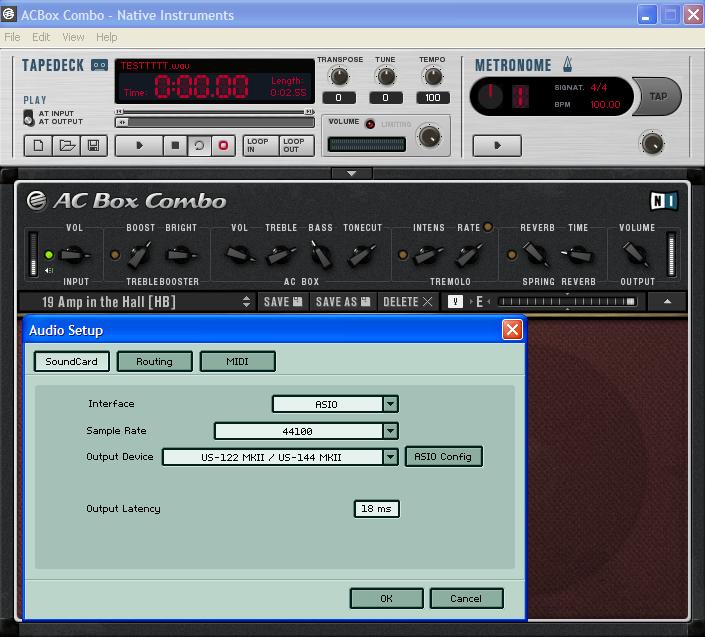Jump to loop start marker on tapedeck
The width and height of the screenshot is (705, 637).
(119, 111)
